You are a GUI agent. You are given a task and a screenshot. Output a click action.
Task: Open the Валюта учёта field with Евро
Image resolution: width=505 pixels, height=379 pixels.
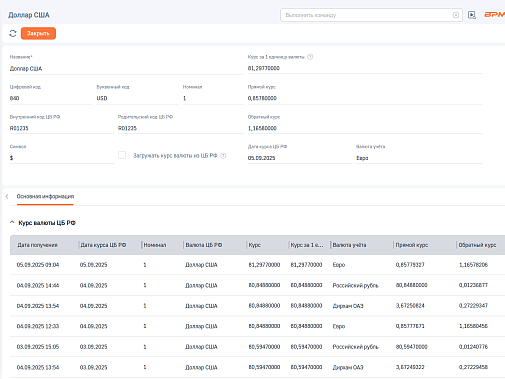(419, 158)
